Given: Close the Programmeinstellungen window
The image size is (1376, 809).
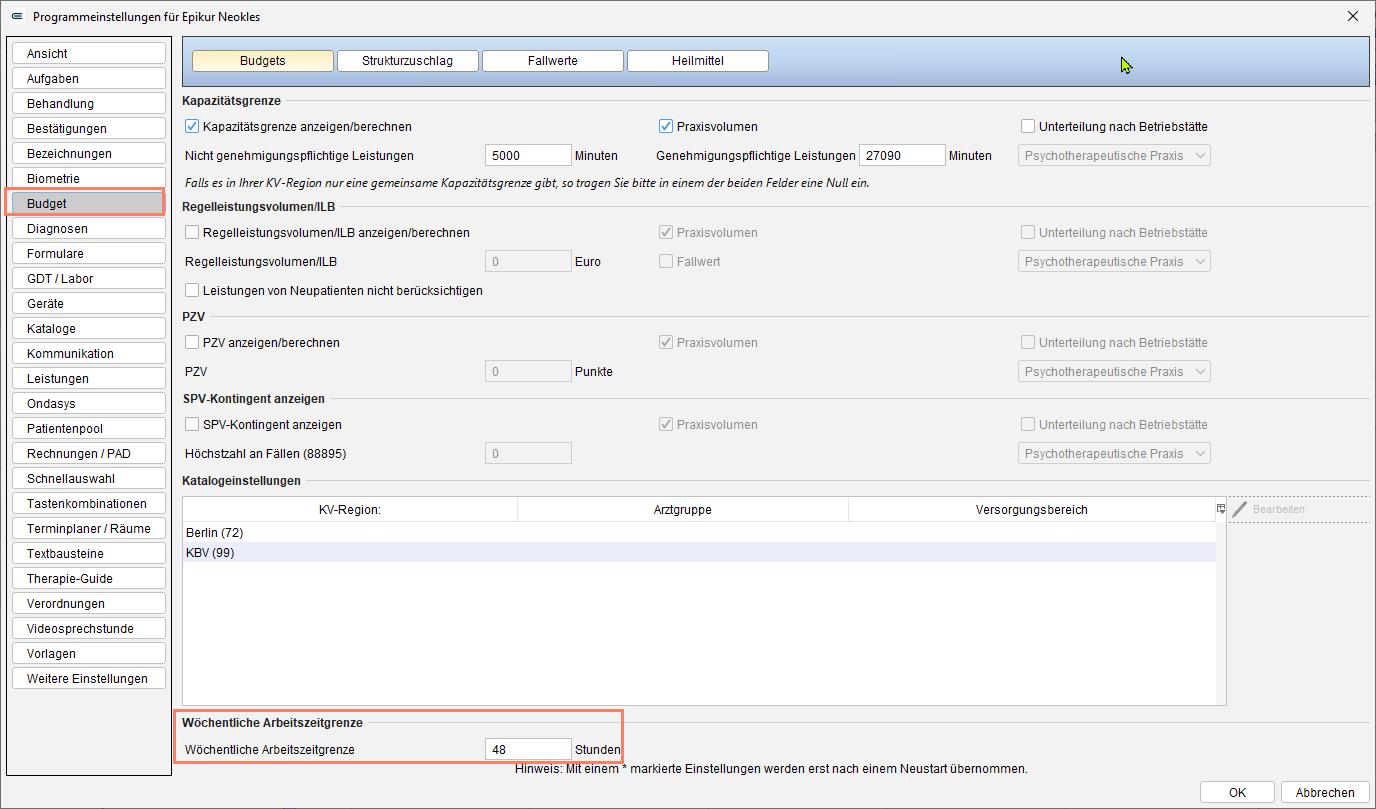Looking at the screenshot, I should tap(1353, 16).
